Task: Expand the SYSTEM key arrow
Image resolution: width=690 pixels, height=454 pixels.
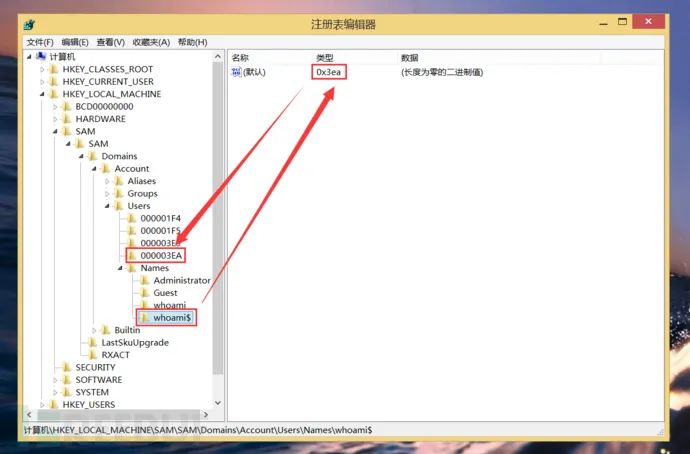Action: click(55, 392)
